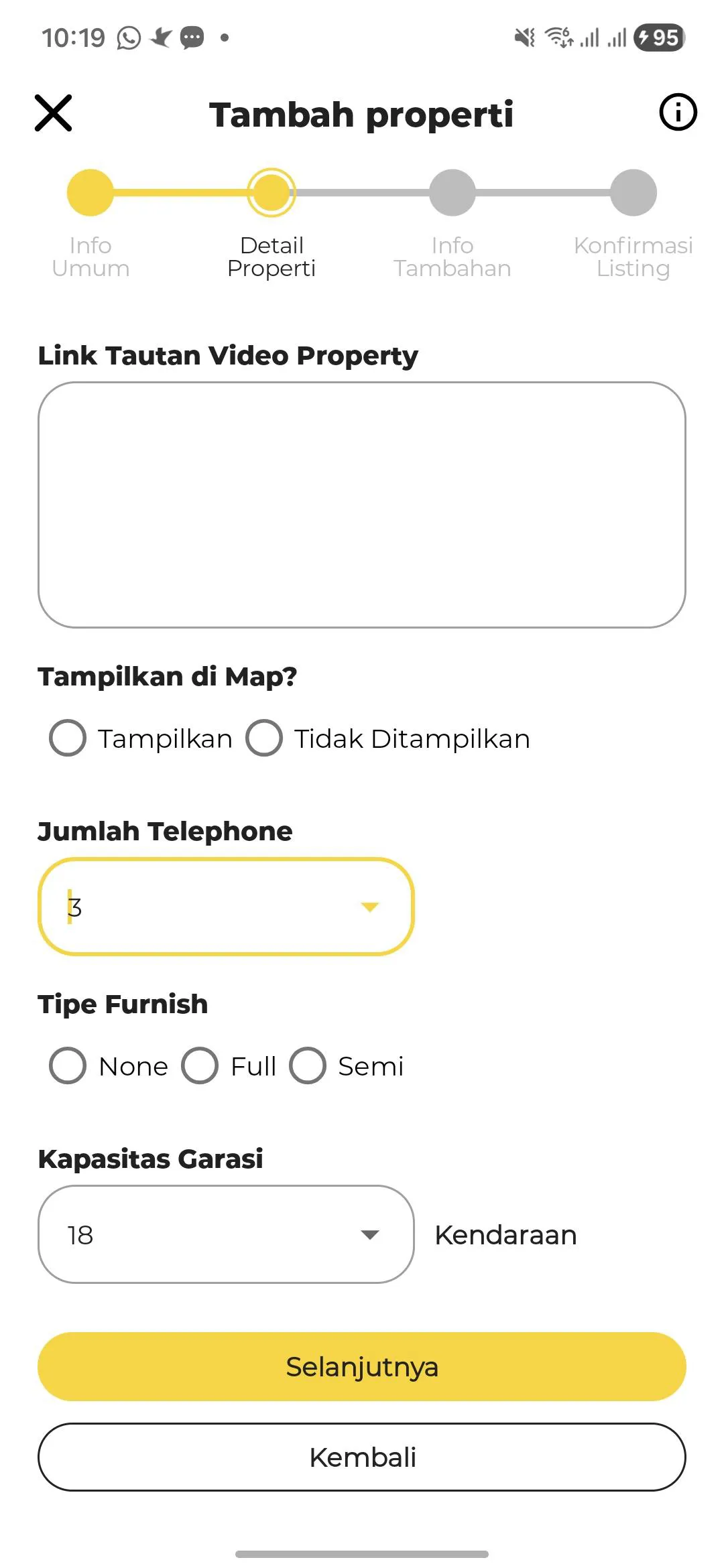Click the Jumlah Telephone combo box value
Screen dimensions: 724x1568
click(201, 907)
